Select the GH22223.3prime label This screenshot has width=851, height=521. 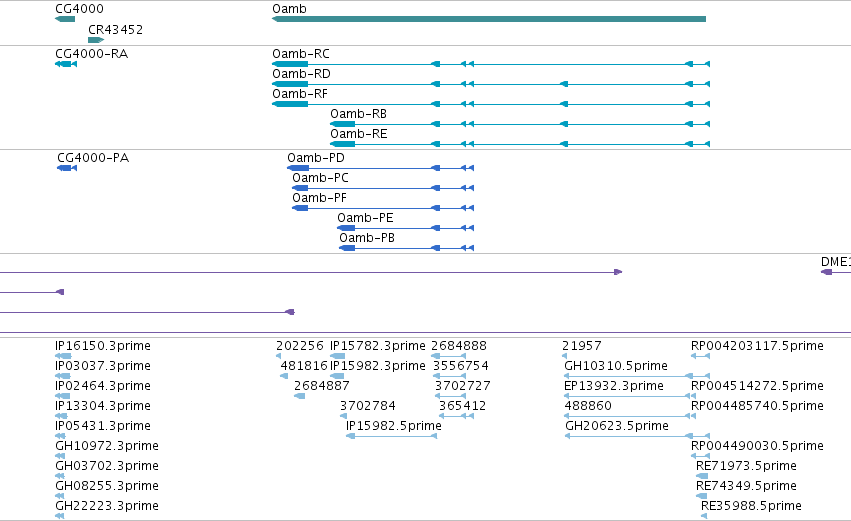pos(107,506)
